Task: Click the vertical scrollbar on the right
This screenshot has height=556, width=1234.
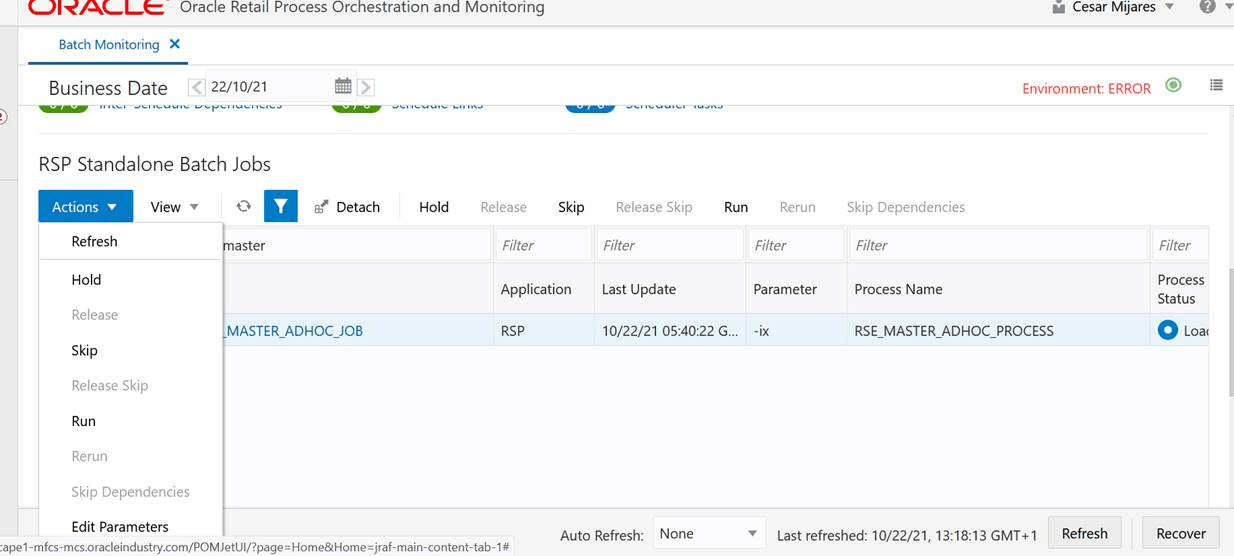Action: click(1229, 330)
